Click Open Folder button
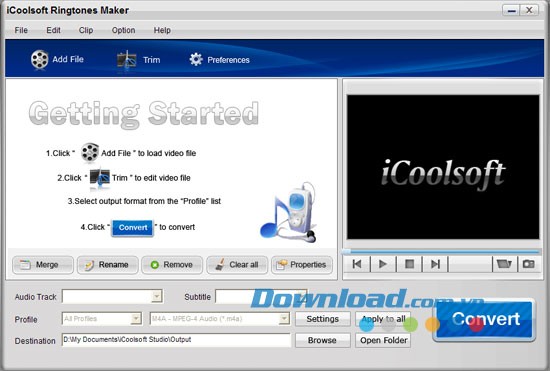Screen dimensions: 550x371 click(x=383, y=340)
